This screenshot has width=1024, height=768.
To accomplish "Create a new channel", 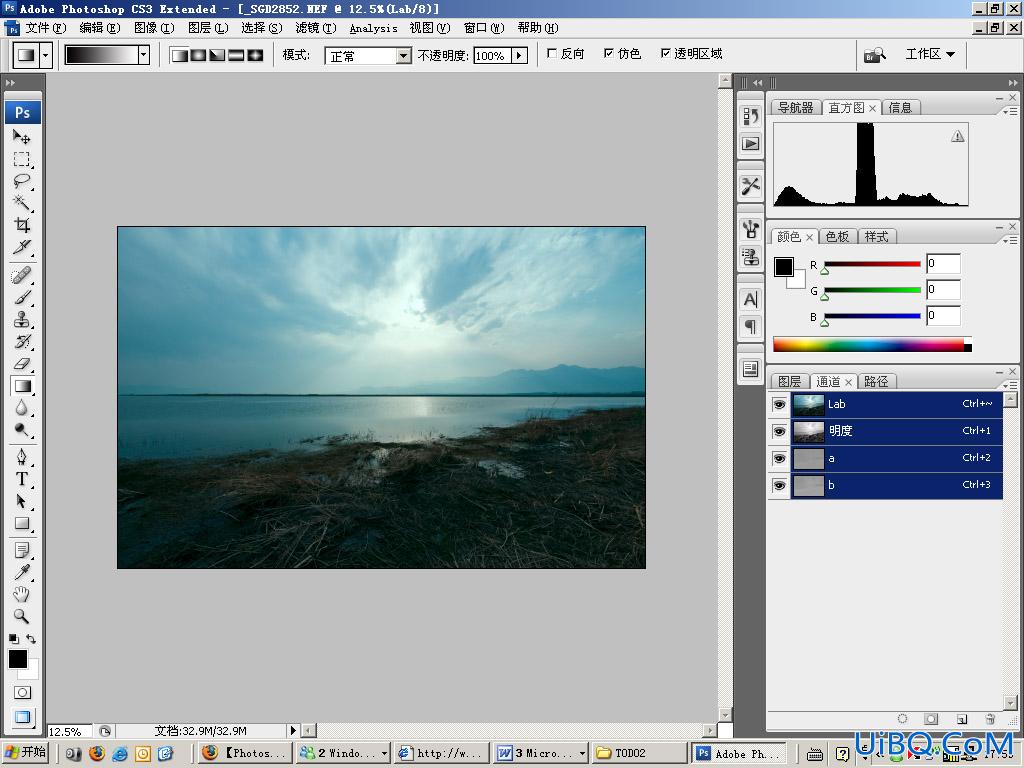I will [961, 719].
